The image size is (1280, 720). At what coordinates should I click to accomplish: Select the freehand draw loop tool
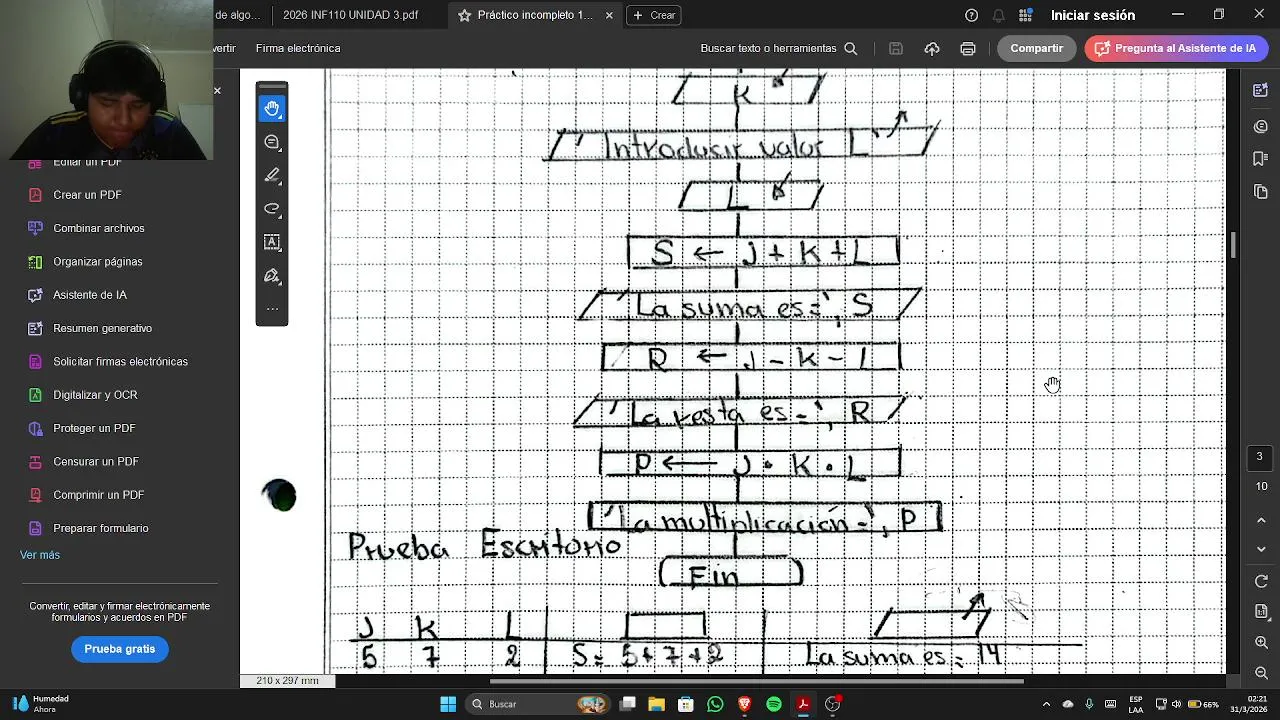pyautogui.click(x=272, y=209)
